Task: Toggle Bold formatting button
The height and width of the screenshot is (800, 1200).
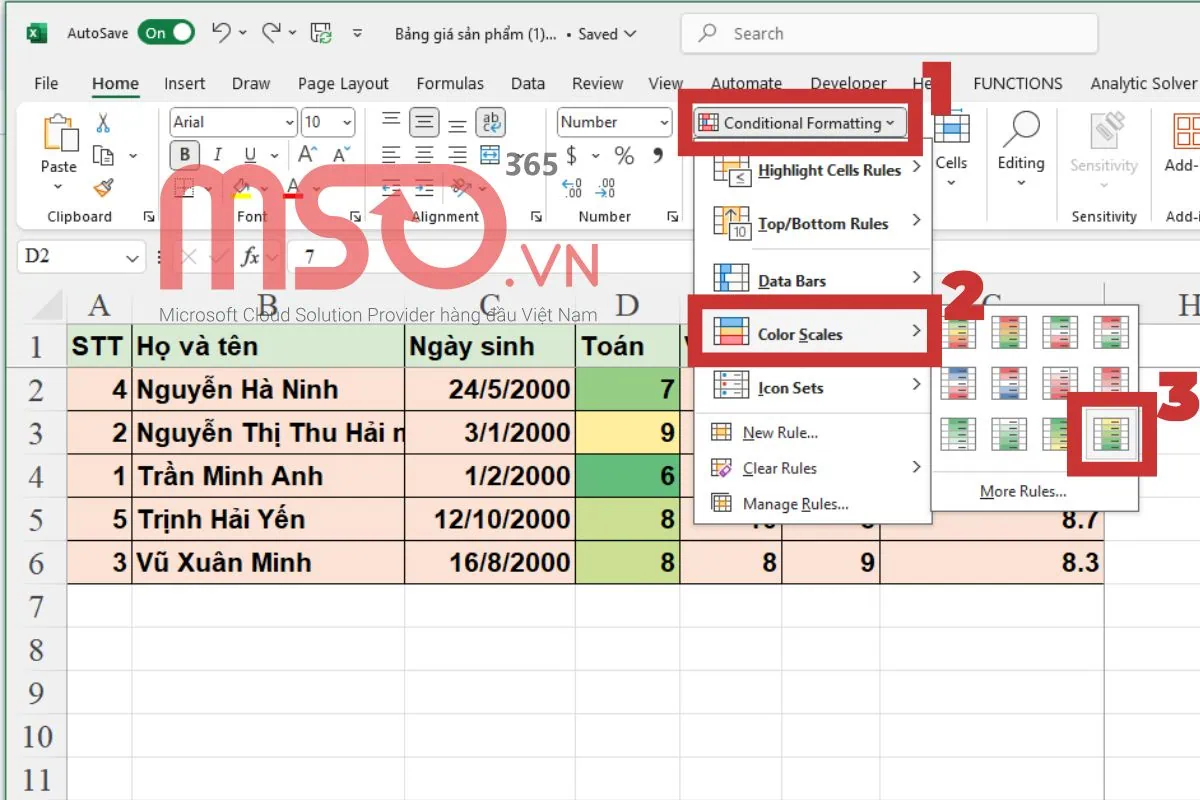Action: point(184,155)
